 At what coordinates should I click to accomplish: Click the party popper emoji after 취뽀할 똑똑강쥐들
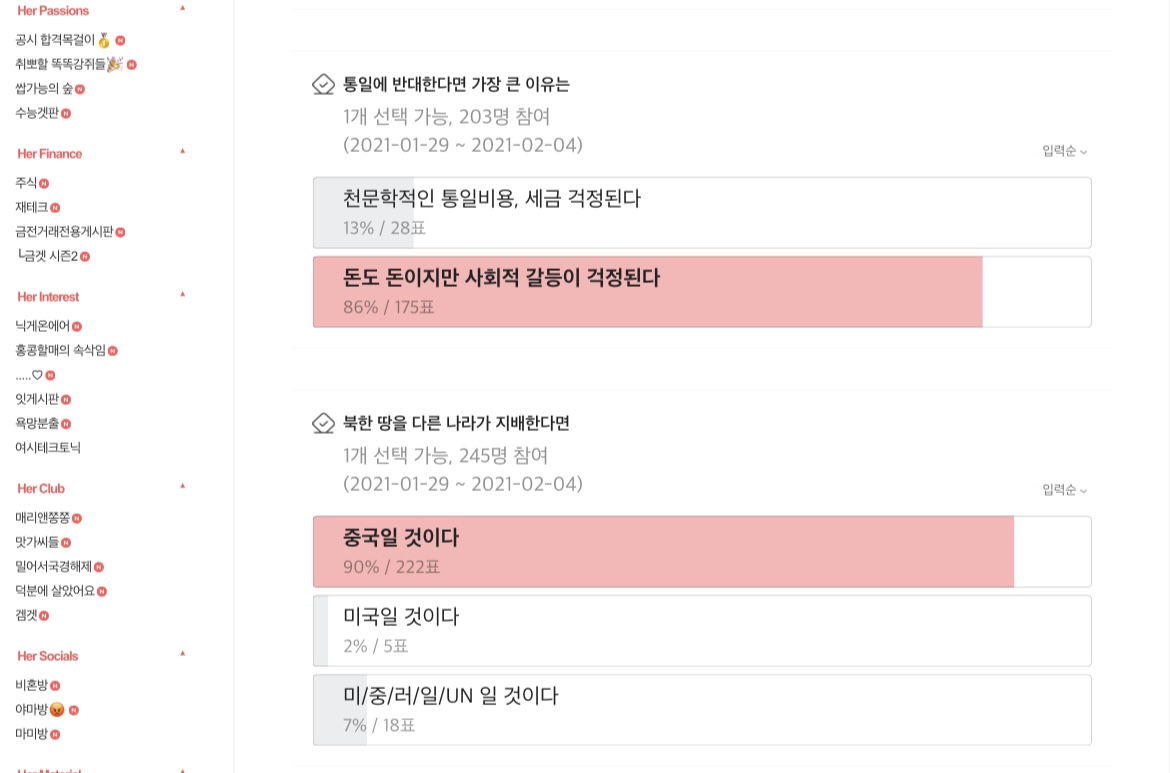point(114,64)
